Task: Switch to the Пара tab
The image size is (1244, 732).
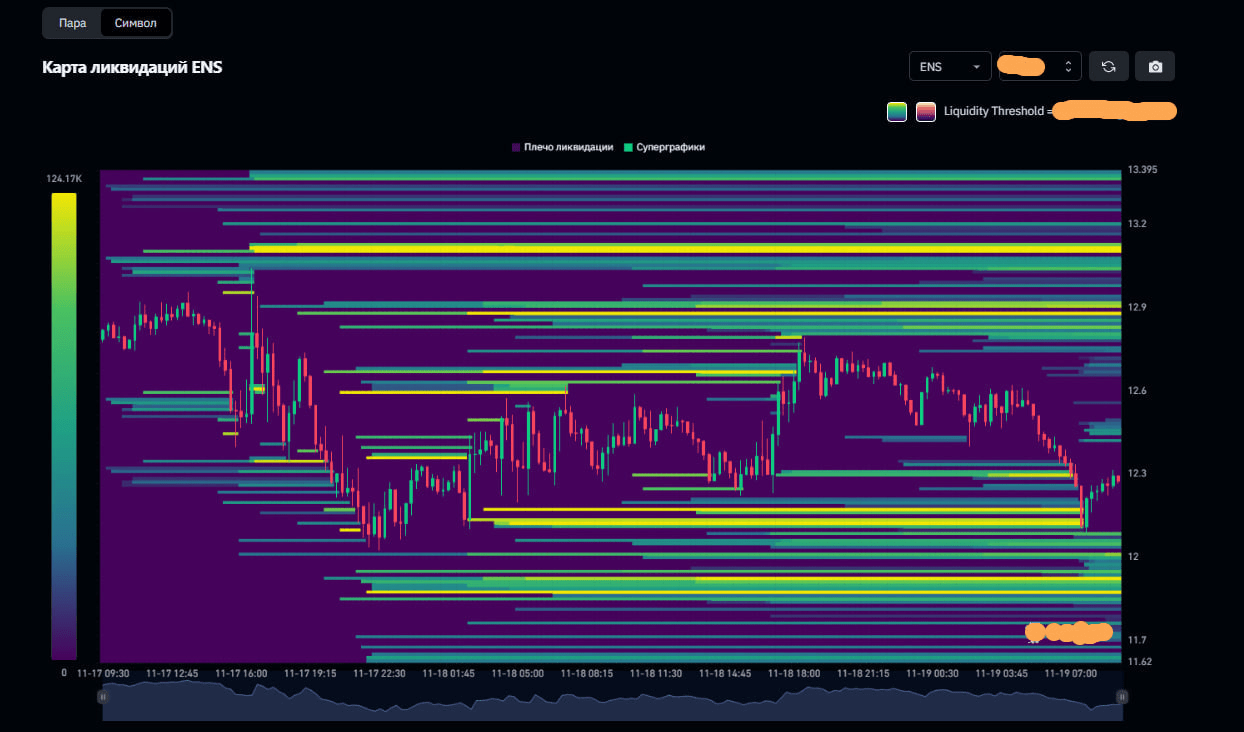Action: click(x=72, y=22)
